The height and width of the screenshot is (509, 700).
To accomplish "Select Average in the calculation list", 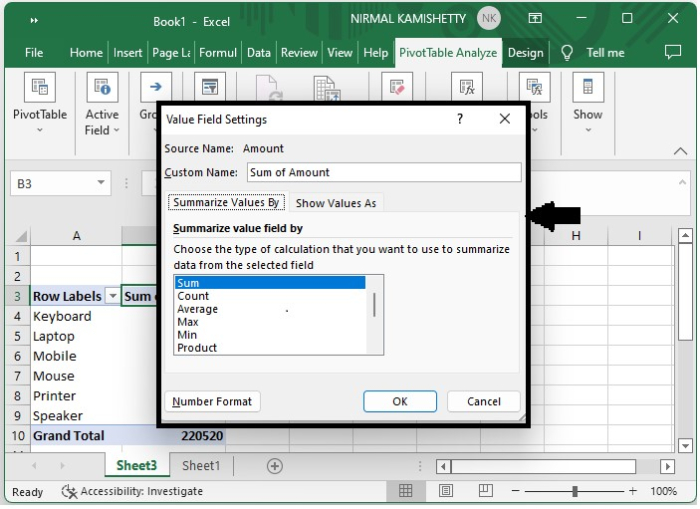I will [270, 309].
